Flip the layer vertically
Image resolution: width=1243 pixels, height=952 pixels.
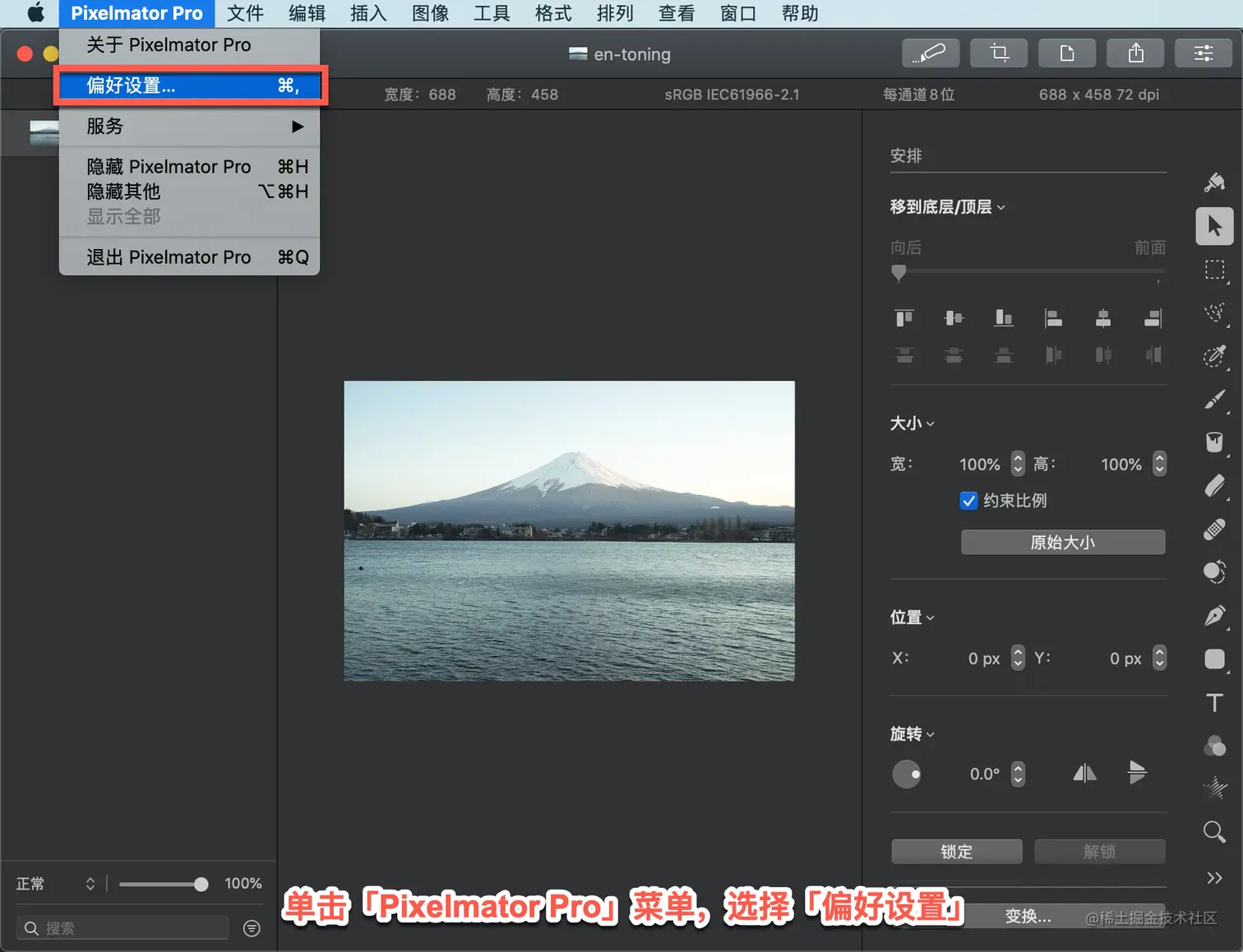click(x=1137, y=772)
